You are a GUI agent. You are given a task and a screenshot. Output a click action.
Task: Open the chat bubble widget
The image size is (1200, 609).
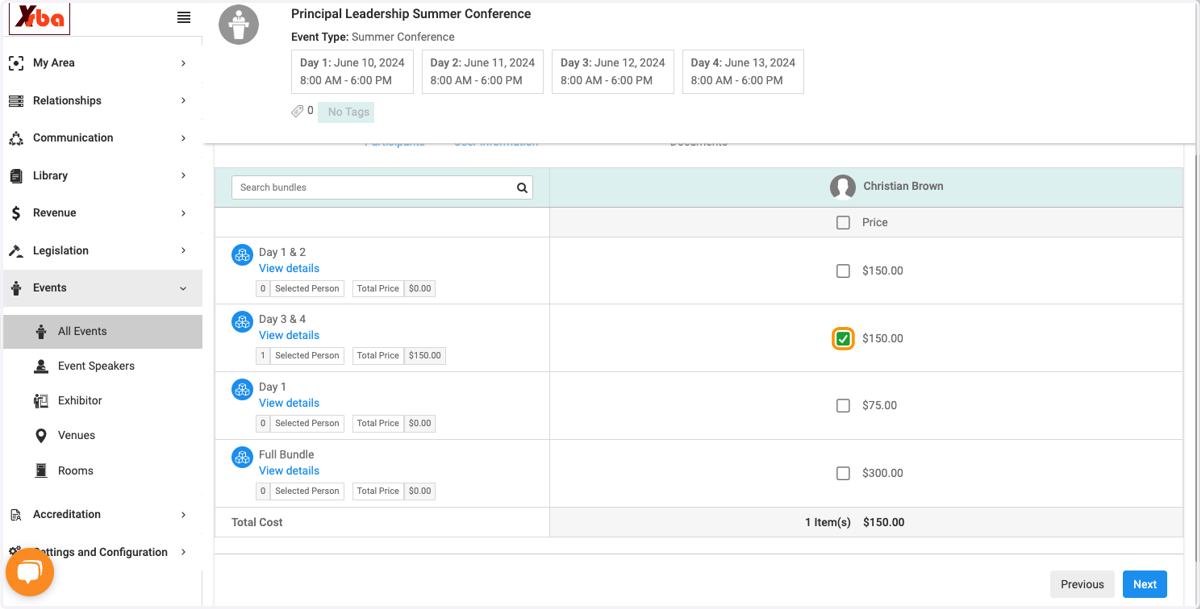click(x=30, y=572)
